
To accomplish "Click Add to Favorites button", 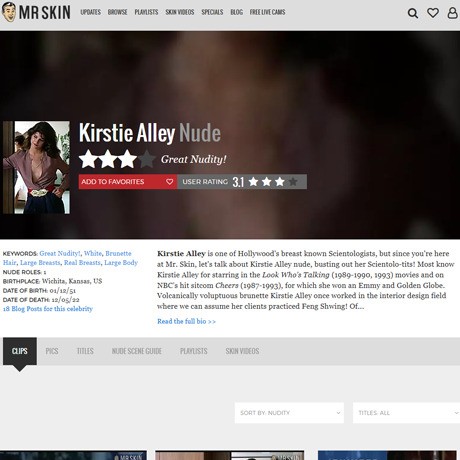I will click(x=128, y=182).
